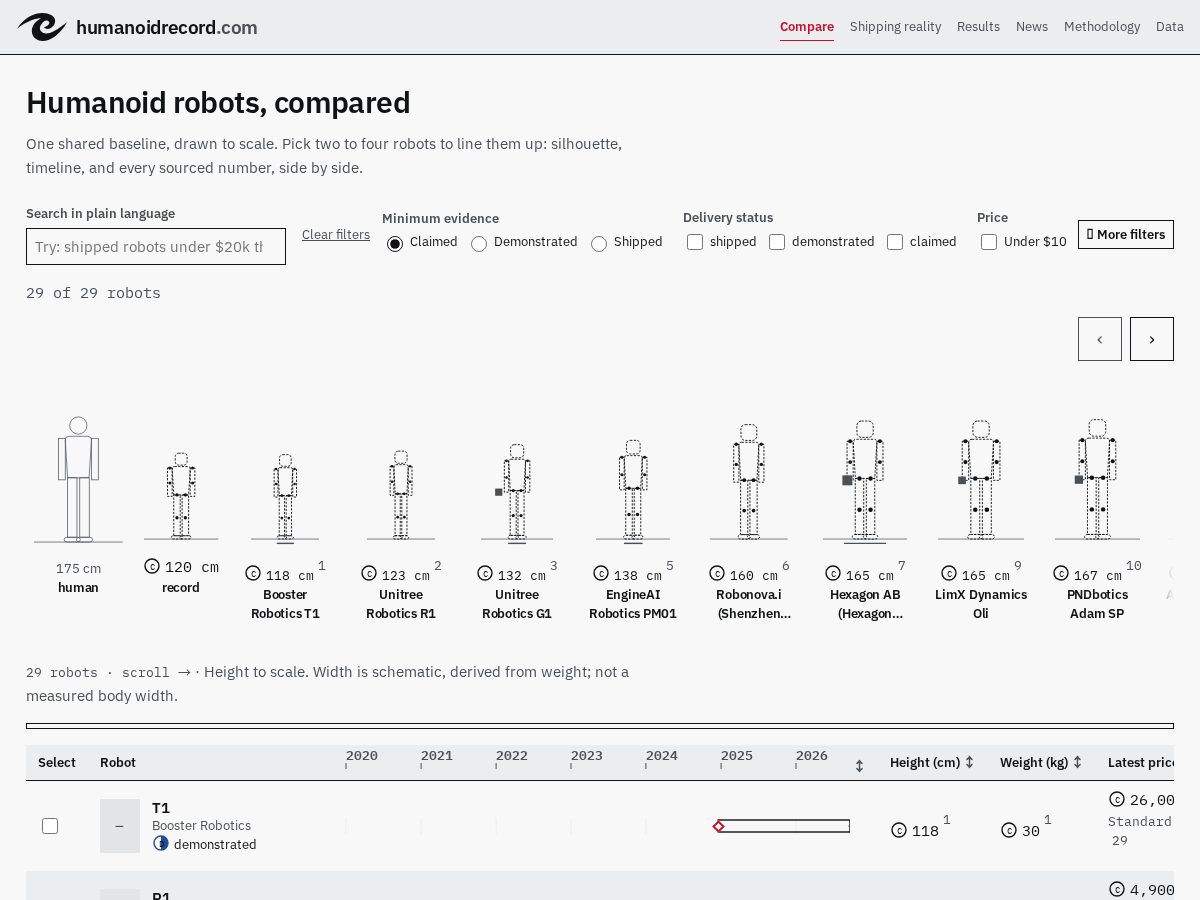Click the horizontal scroll bar above the table

click(600, 726)
